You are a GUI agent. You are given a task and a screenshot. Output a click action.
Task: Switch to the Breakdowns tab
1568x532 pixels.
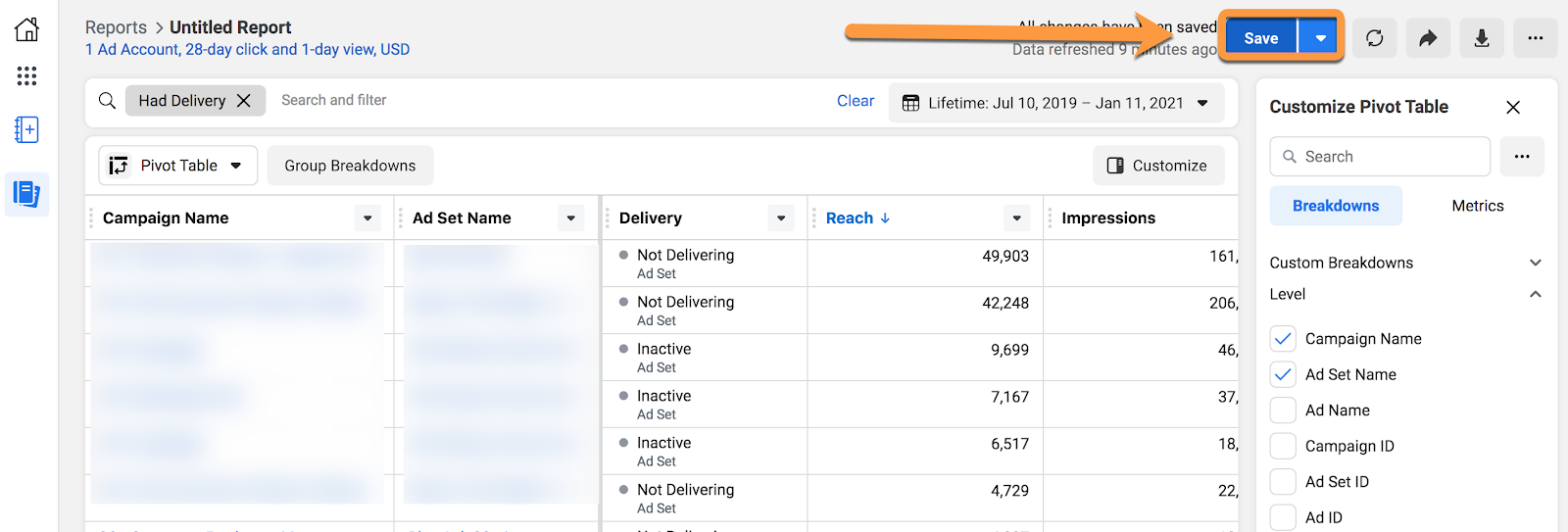click(1336, 206)
